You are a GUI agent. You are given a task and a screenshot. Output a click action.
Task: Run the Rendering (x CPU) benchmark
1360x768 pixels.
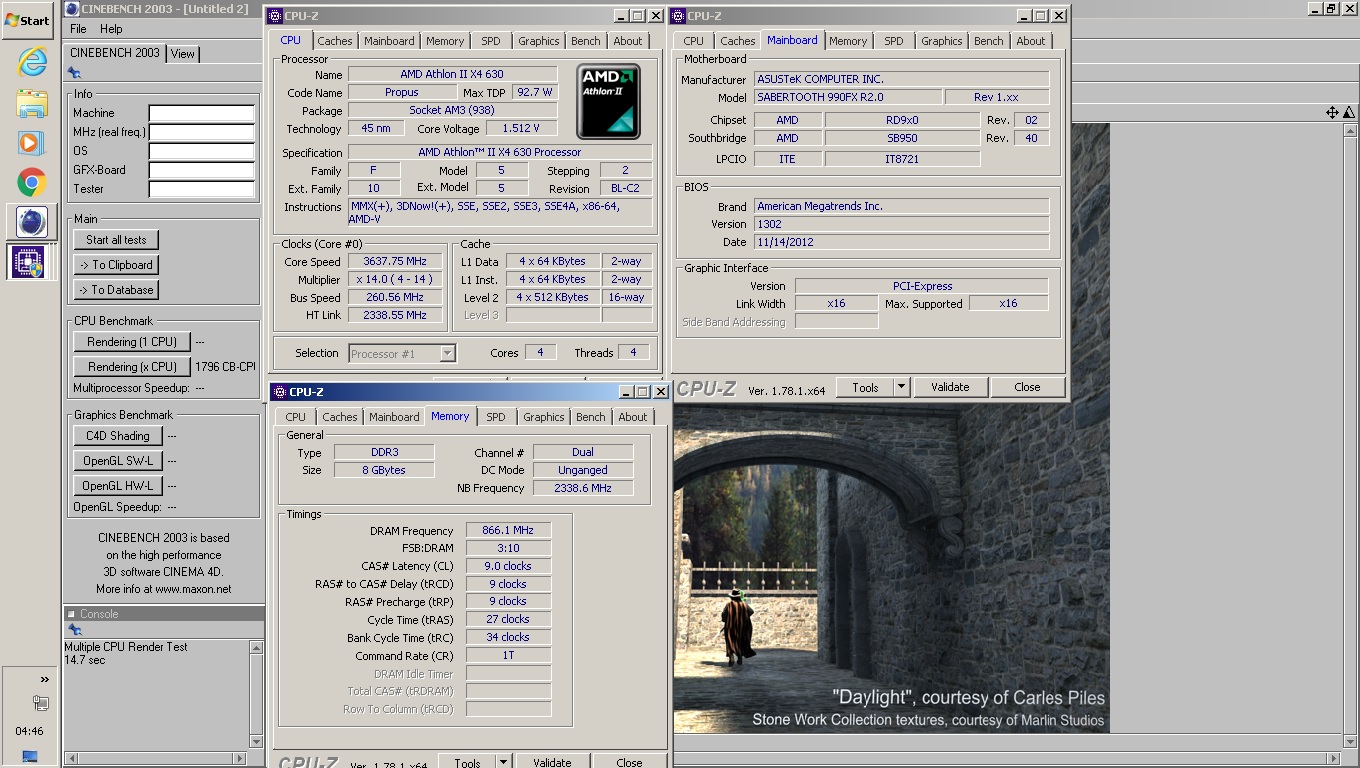[132, 367]
